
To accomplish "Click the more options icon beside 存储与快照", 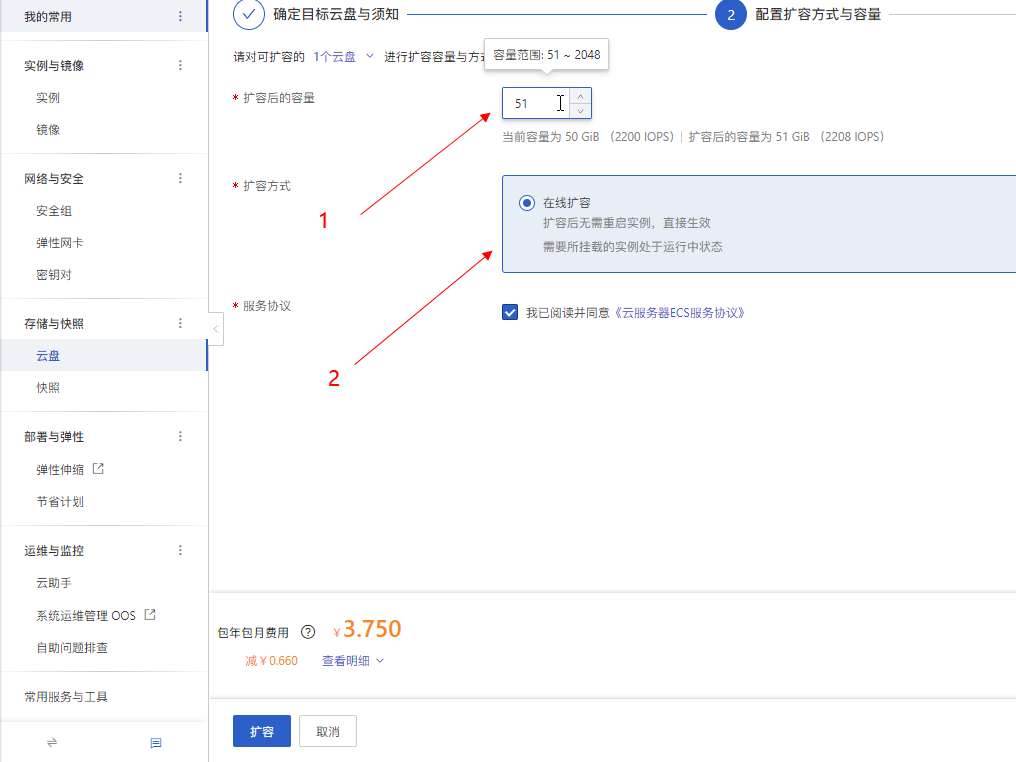I will click(x=180, y=324).
